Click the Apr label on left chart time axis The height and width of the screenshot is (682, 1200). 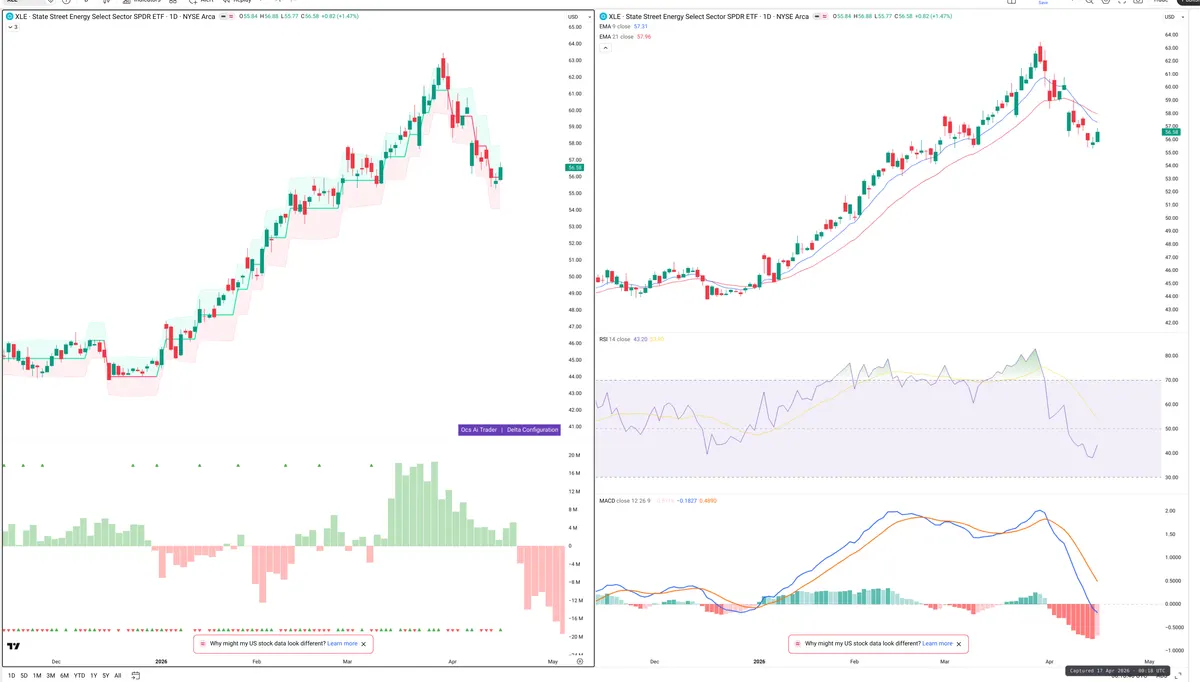tap(454, 661)
